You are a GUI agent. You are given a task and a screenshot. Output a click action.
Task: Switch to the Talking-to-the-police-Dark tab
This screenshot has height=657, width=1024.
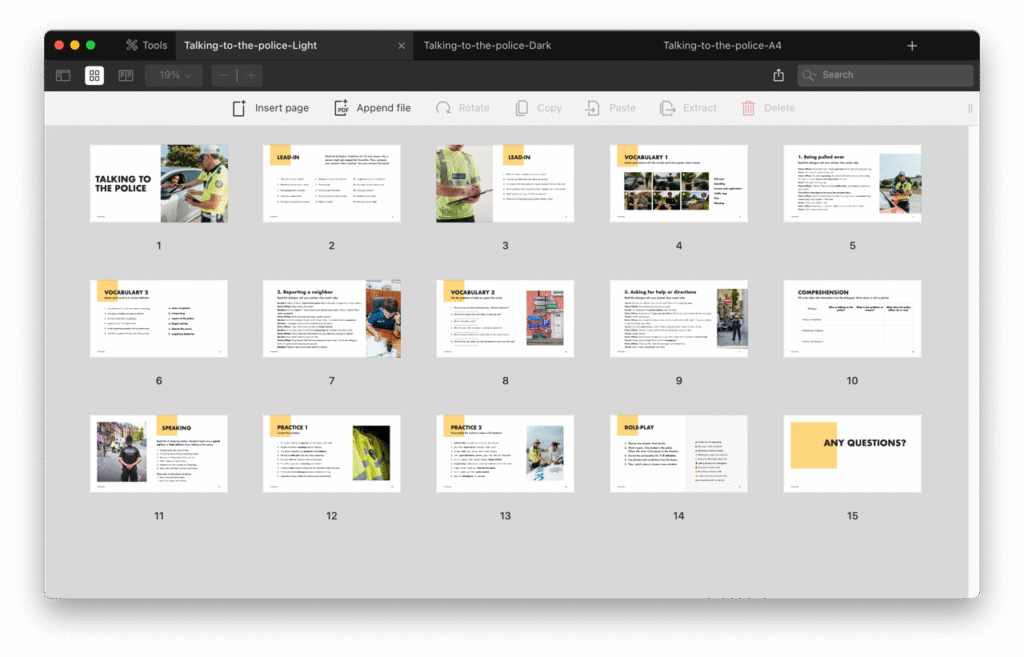tap(487, 45)
